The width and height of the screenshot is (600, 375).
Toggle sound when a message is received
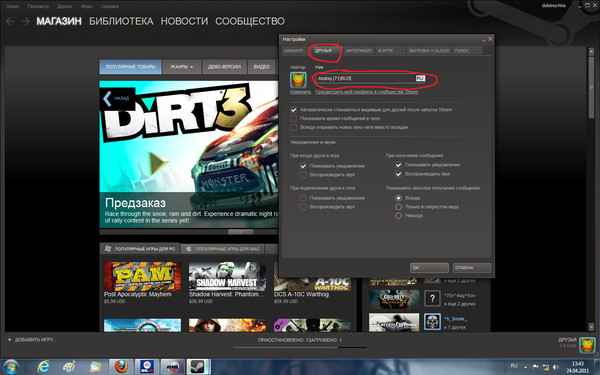coord(398,174)
